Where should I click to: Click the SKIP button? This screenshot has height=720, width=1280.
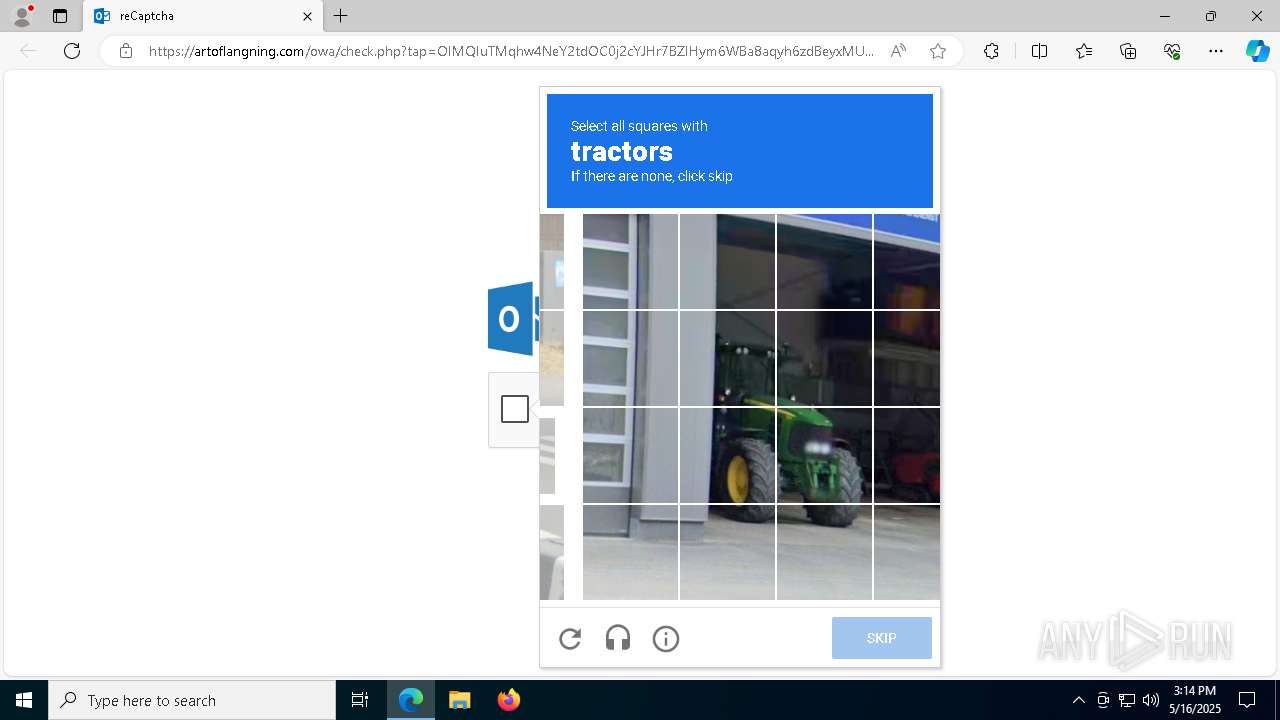[881, 638]
